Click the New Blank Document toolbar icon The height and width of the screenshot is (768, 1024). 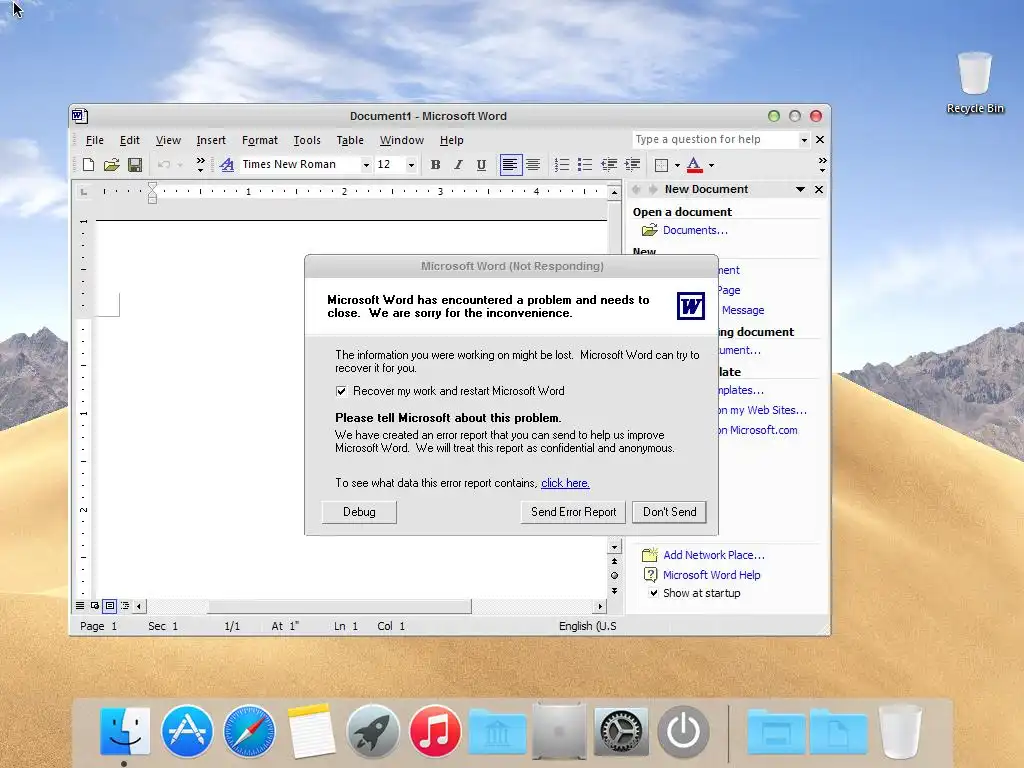(88, 165)
